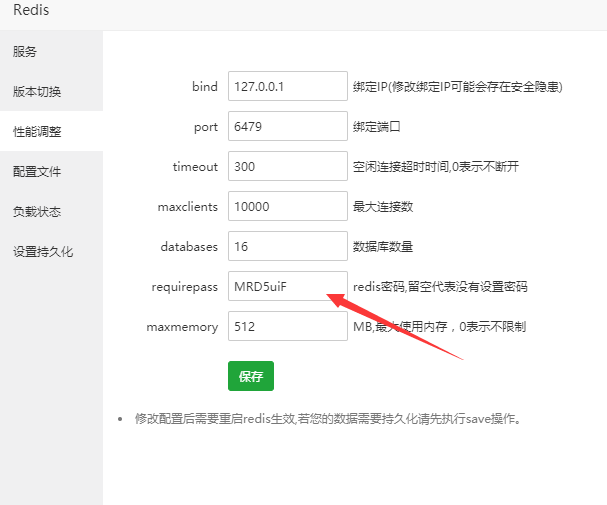Click the bind label
Viewport: 607px width, 505px height.
(x=205, y=86)
